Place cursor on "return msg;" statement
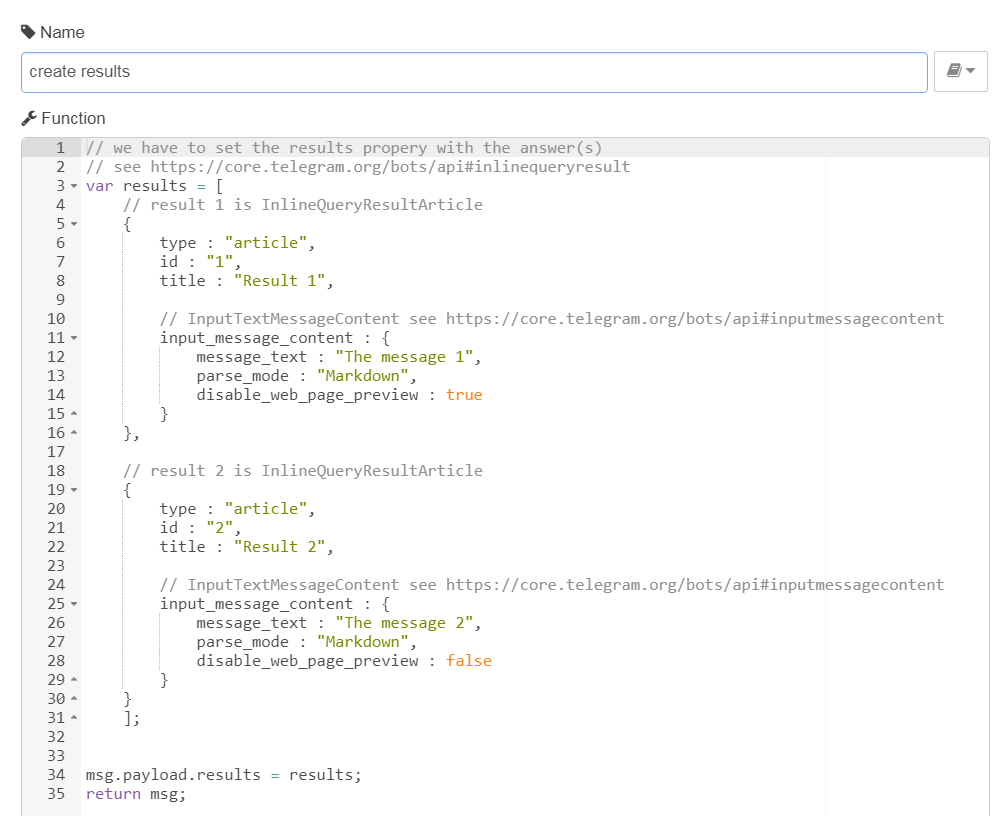 point(136,794)
